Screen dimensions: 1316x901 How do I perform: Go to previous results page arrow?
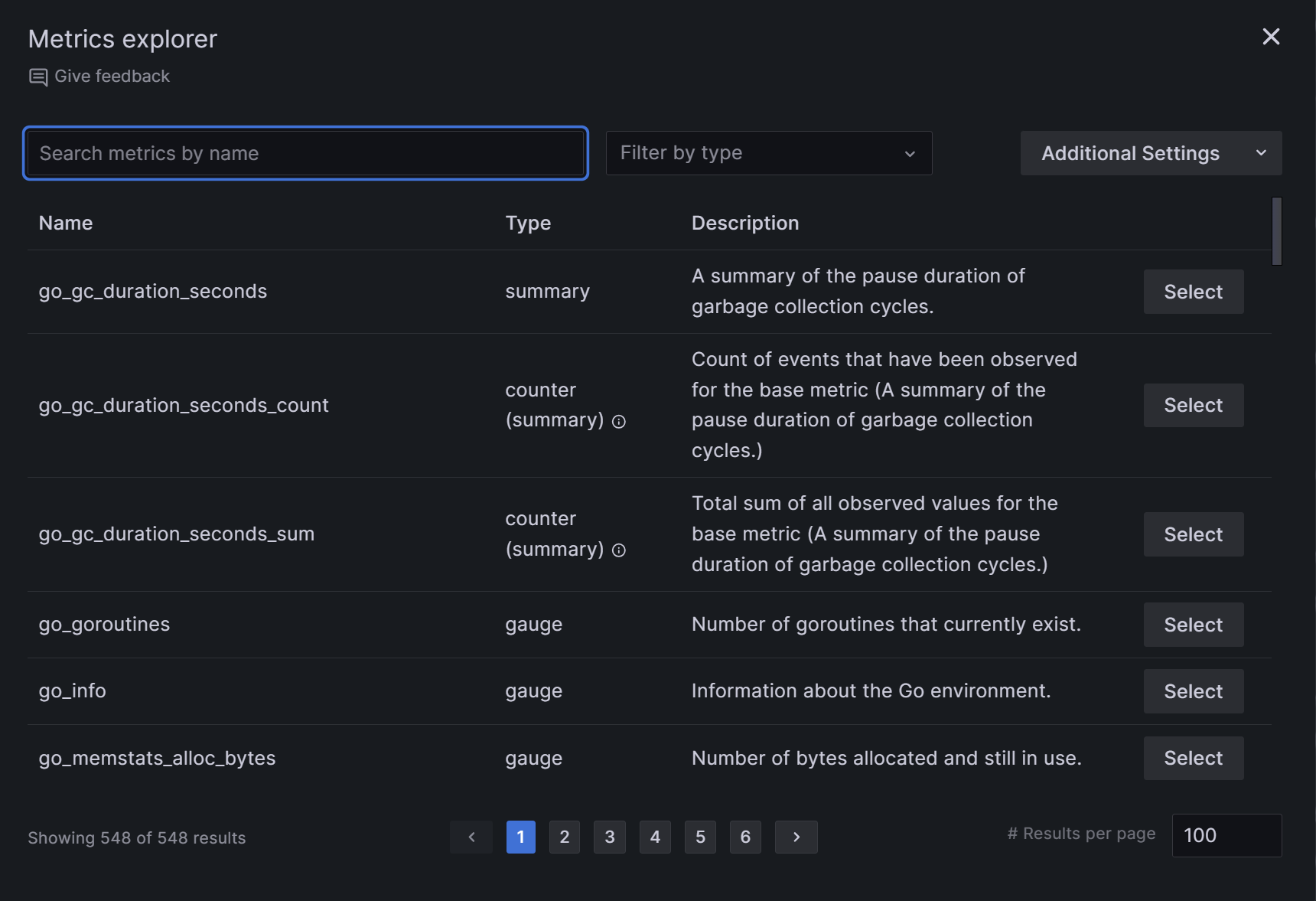point(471,837)
